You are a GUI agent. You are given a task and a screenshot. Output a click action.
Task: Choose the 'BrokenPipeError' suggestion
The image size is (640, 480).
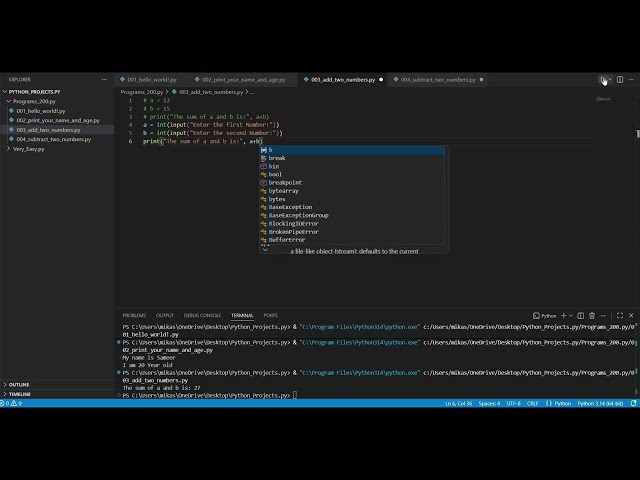coord(352,231)
